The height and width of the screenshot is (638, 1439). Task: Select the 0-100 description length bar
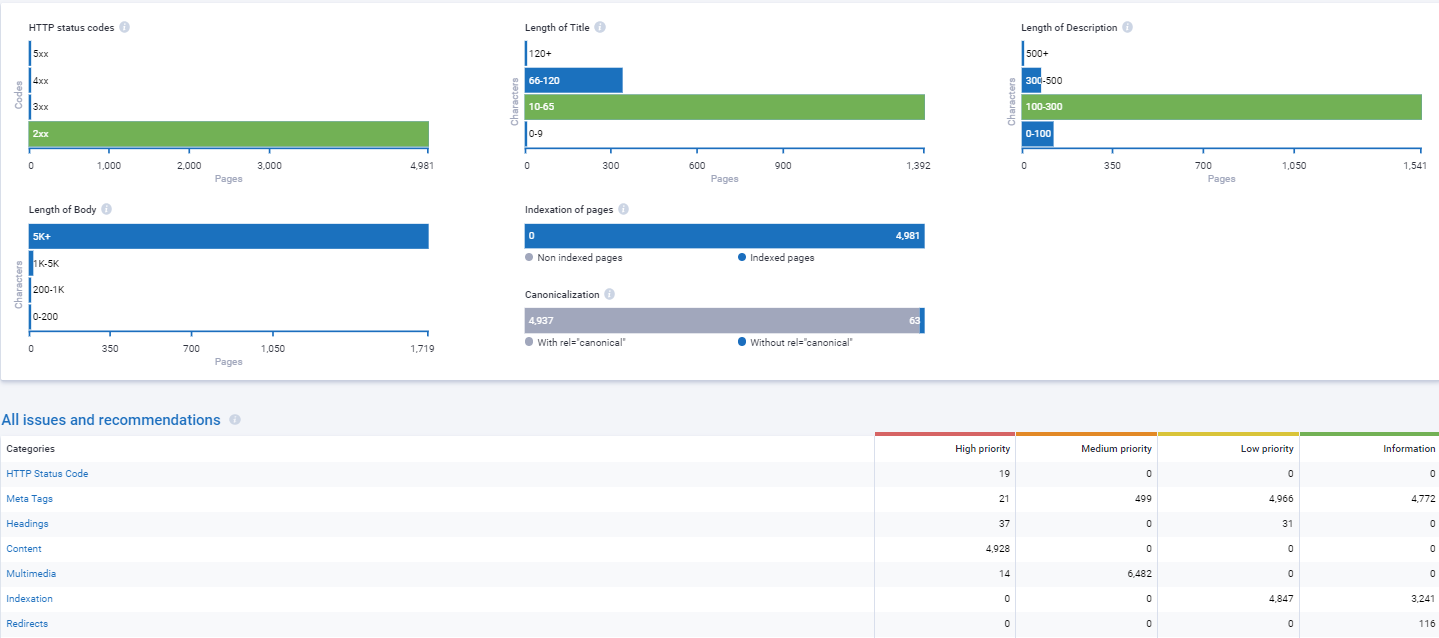coord(1037,133)
